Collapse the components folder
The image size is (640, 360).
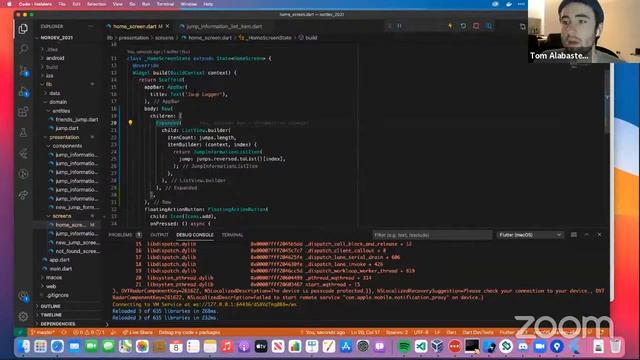coord(67,146)
